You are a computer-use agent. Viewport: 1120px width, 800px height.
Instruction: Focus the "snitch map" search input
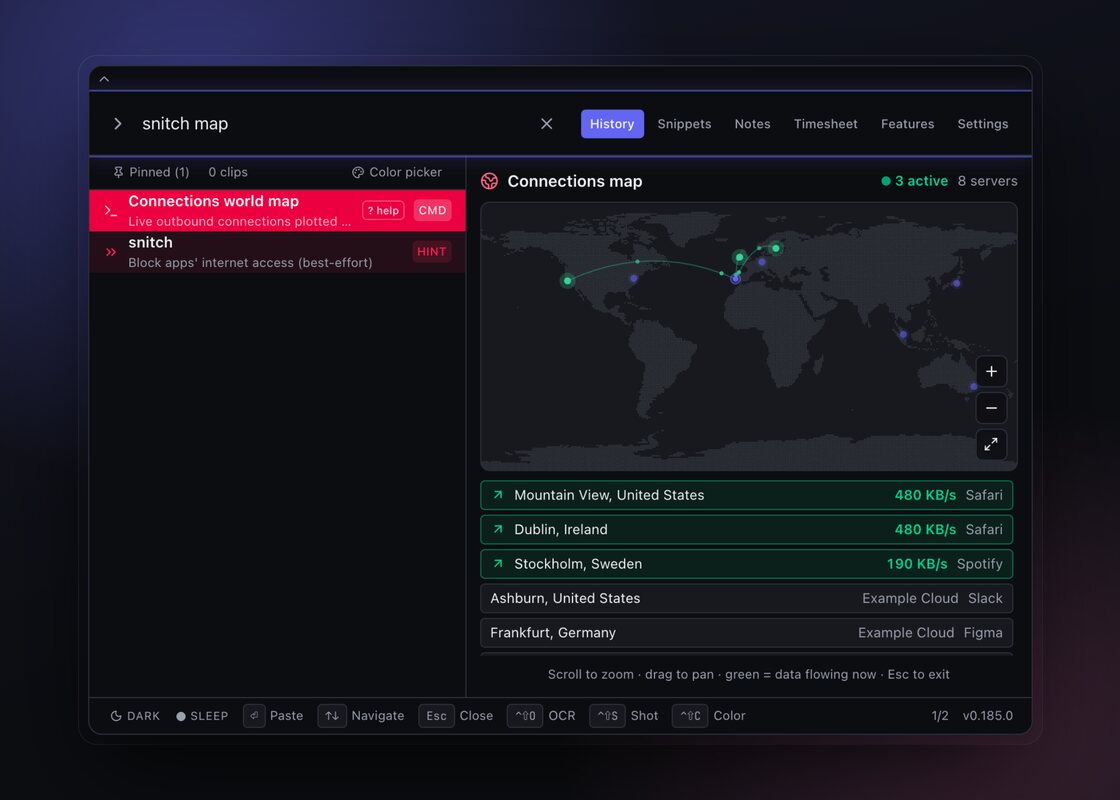[332, 124]
